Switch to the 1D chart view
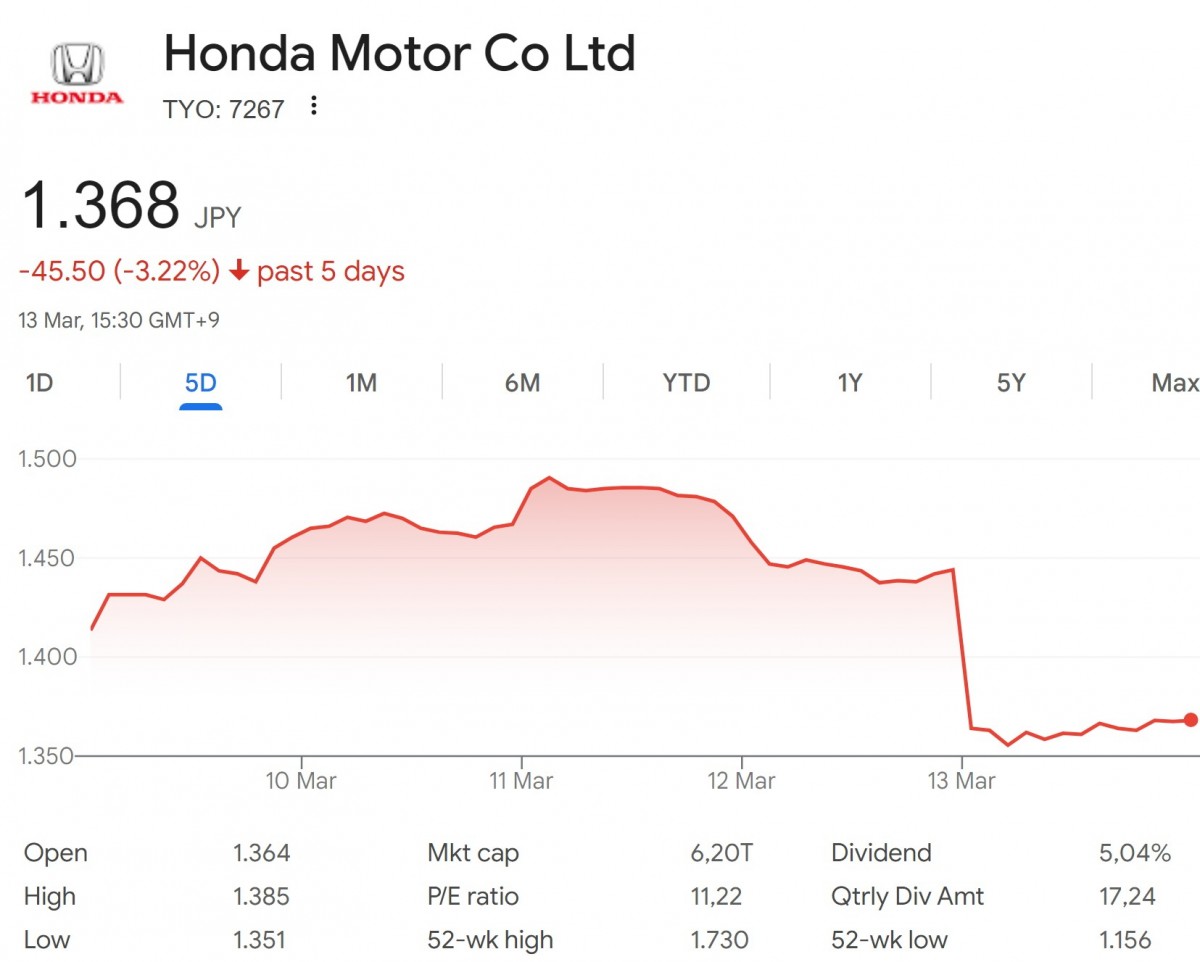 pos(40,383)
